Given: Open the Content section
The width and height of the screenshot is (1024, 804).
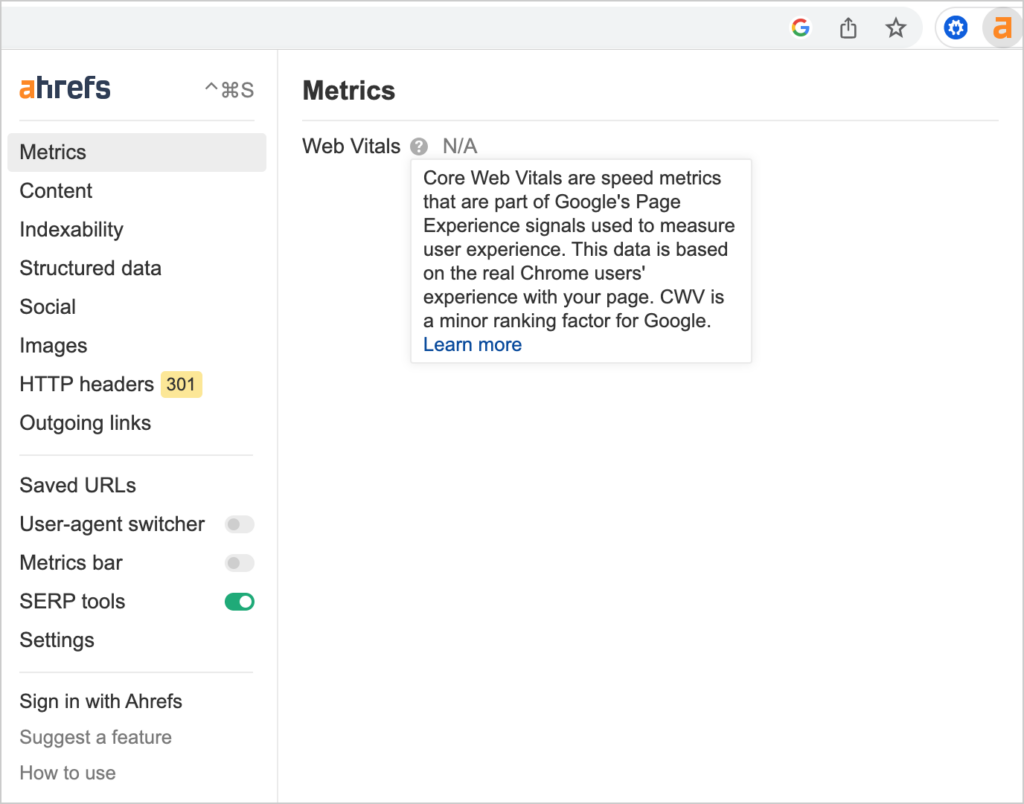Looking at the screenshot, I should coord(56,191).
